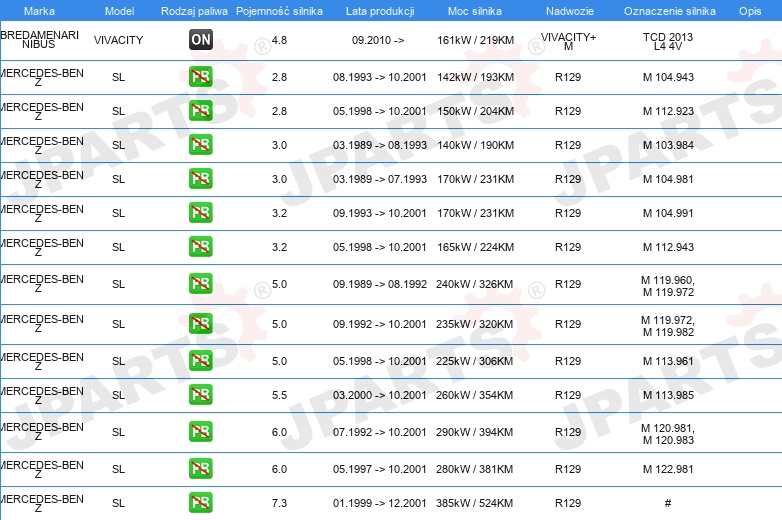Click the 225kW / 306KM power value
The width and height of the screenshot is (782, 520).
click(x=474, y=360)
